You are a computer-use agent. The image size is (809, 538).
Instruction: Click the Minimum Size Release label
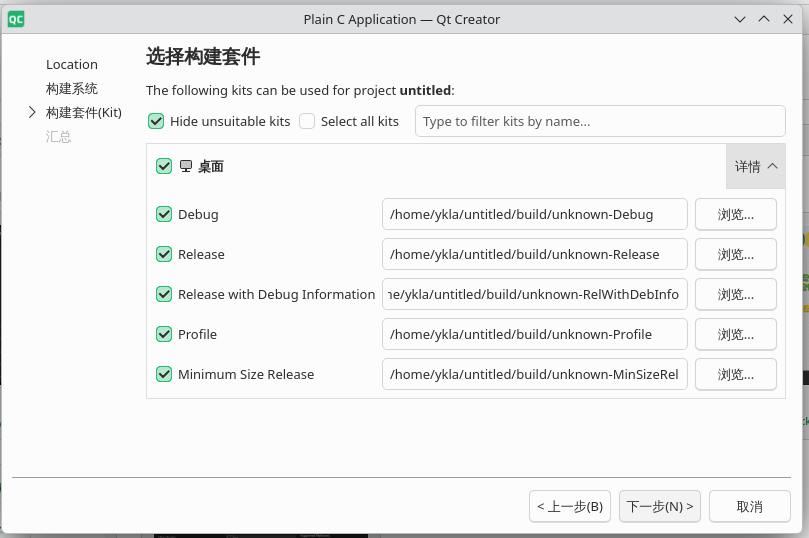(x=246, y=374)
